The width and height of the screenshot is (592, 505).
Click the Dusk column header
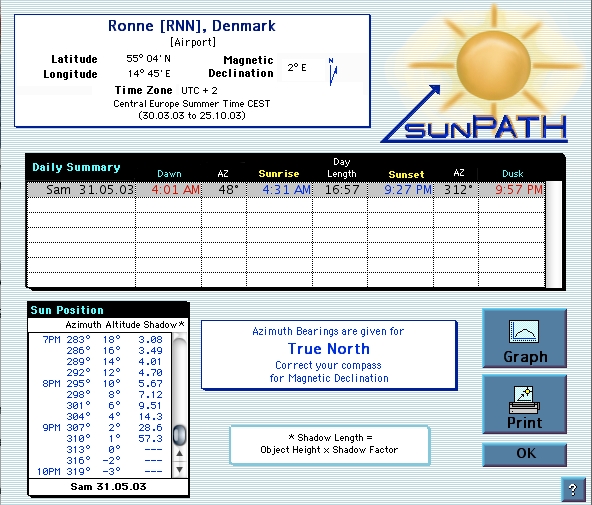(x=512, y=174)
